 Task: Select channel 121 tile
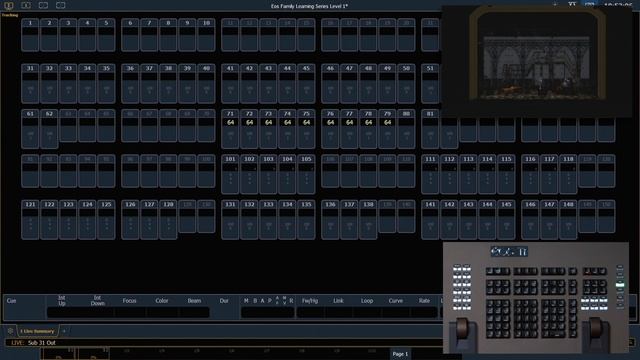point(30,219)
